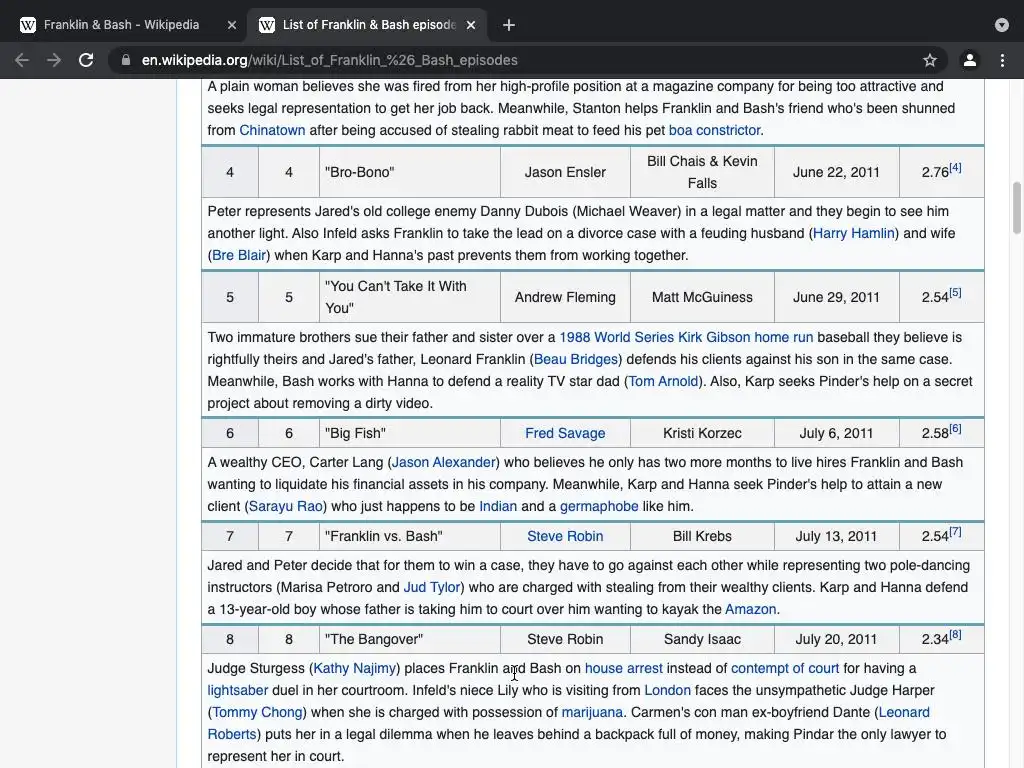The image size is (1024, 768).
Task: Open citation [7] beside Franklin vs. Bash viewers
Action: 955,532
